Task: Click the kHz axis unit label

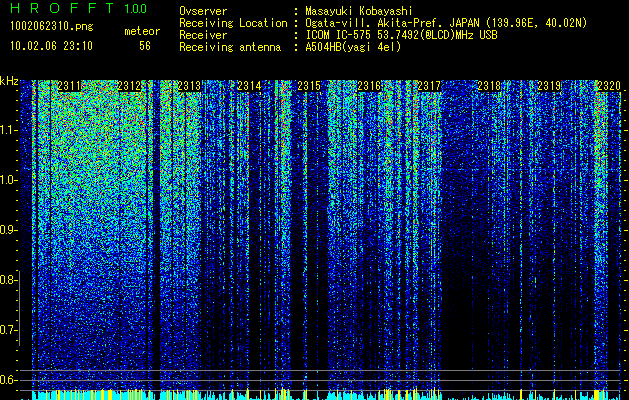Action: (9, 81)
